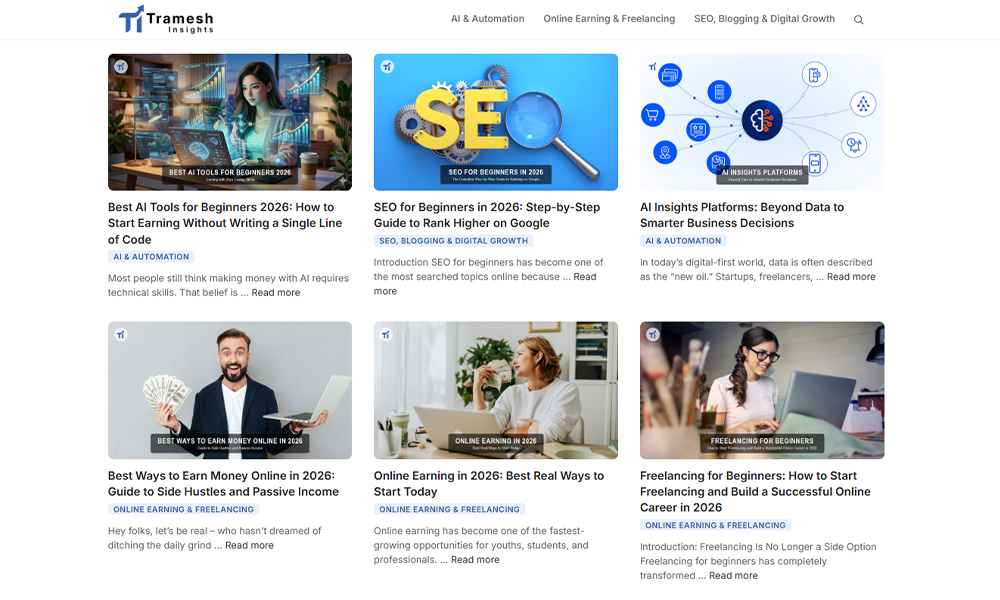Open the SEO for Beginners thumbnail image

(496, 122)
